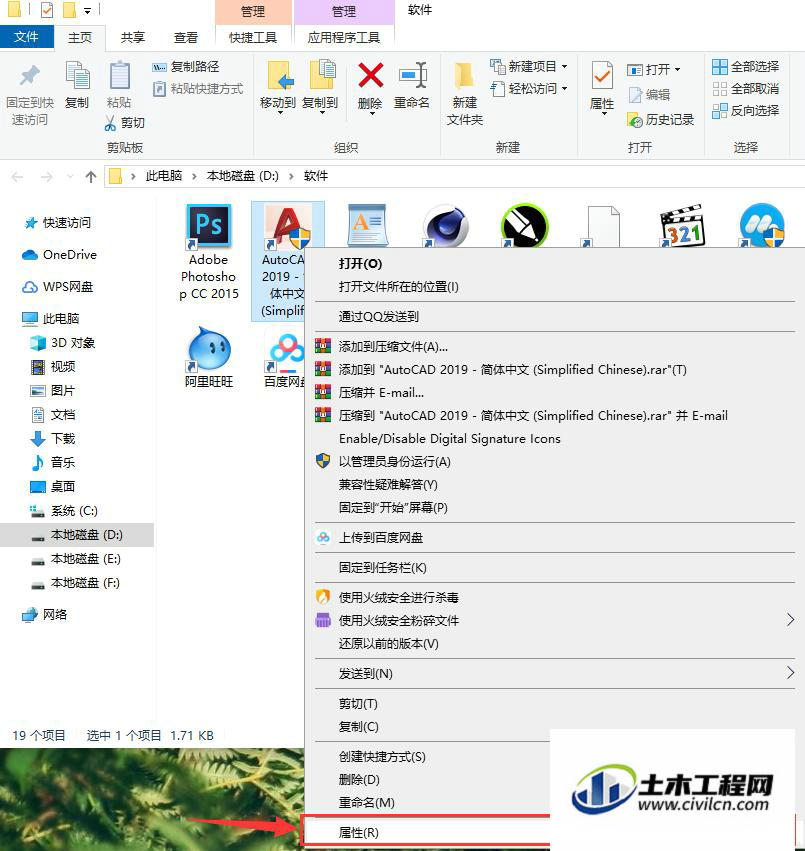Select Local Disk (E:) in sidebar
This screenshot has height=851, width=805.
[x=75, y=559]
